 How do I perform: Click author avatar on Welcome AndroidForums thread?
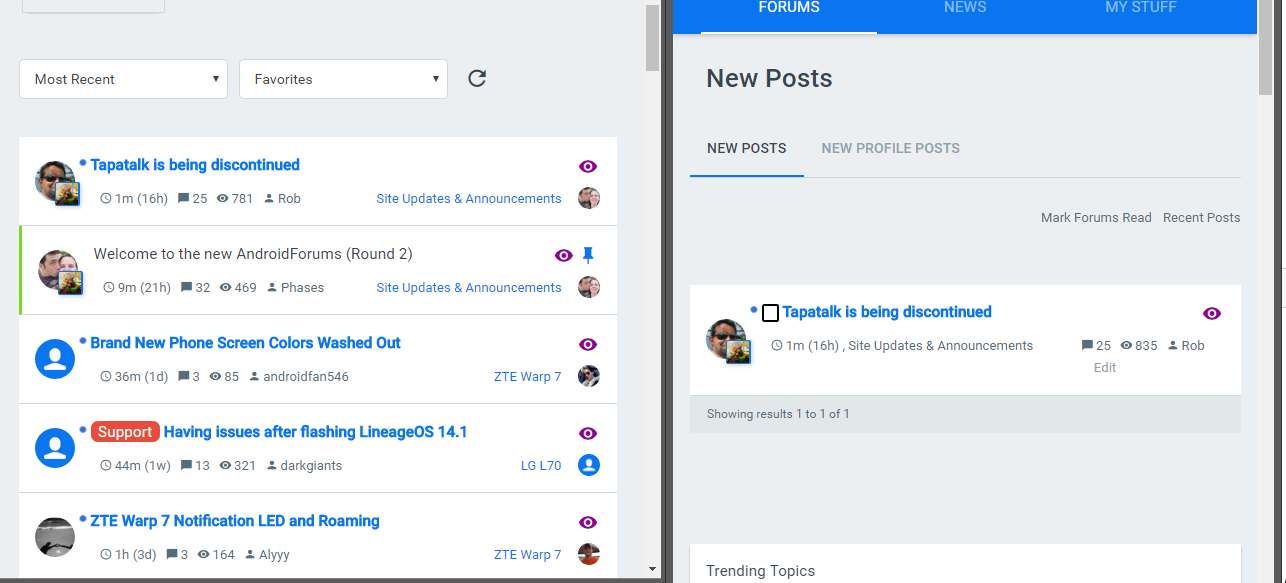coord(58,270)
